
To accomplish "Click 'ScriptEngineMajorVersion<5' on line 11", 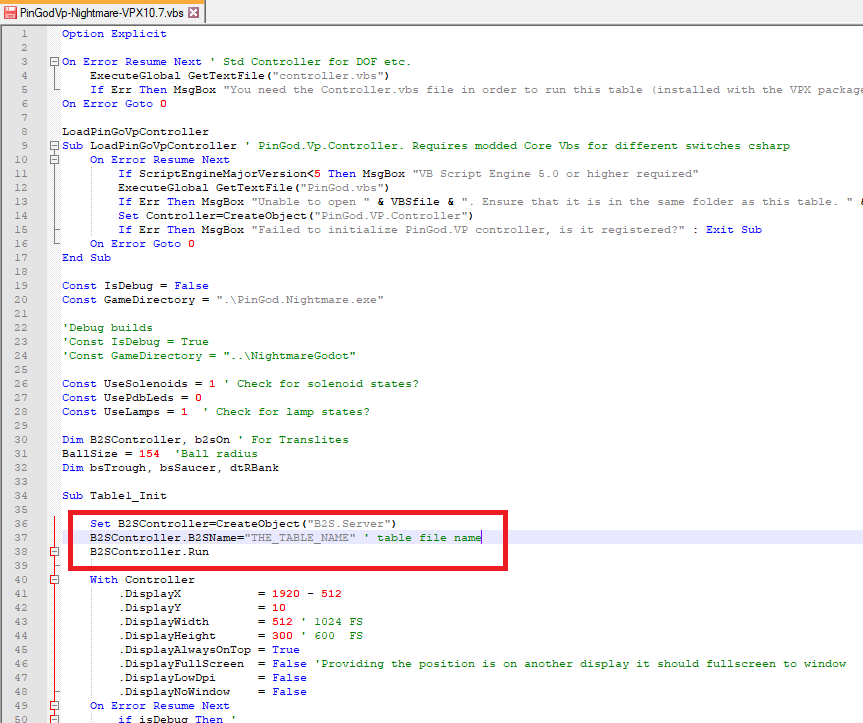I will click(230, 174).
